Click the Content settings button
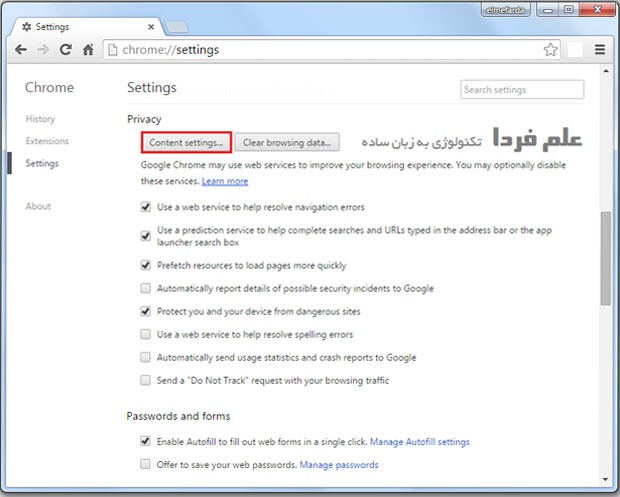This screenshot has width=620, height=497. tap(186, 142)
